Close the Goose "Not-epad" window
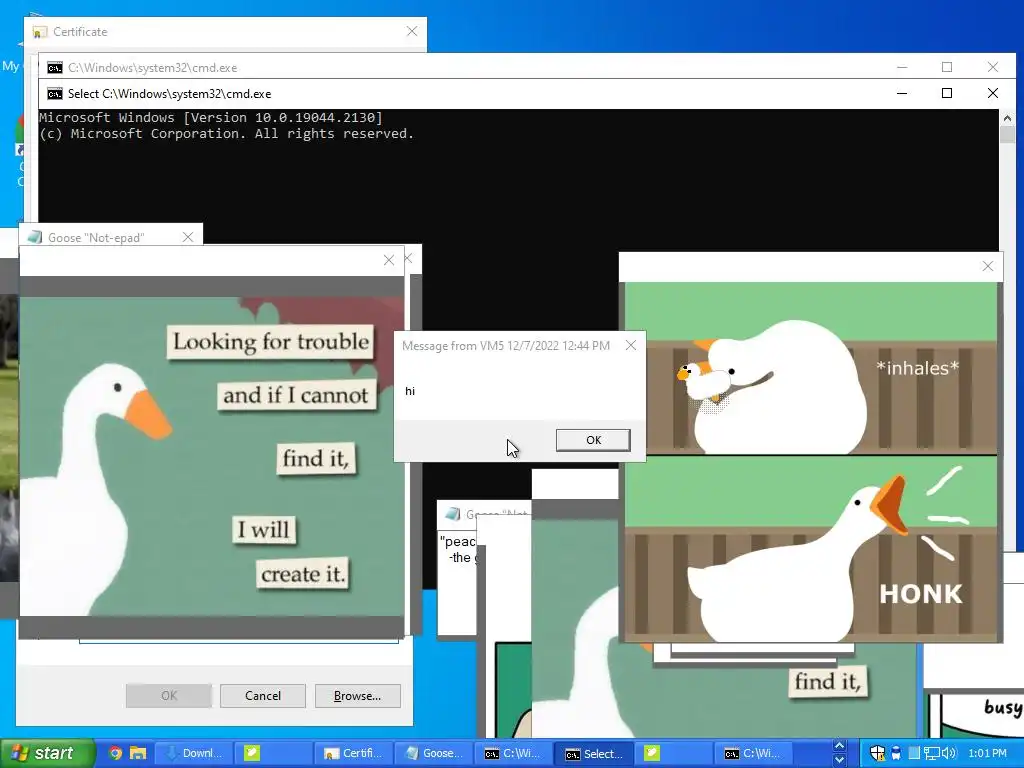The height and width of the screenshot is (768, 1024). tap(188, 237)
